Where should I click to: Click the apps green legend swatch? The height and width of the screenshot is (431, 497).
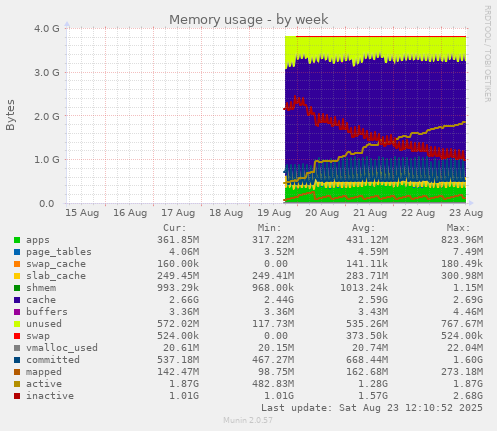(x=17, y=240)
